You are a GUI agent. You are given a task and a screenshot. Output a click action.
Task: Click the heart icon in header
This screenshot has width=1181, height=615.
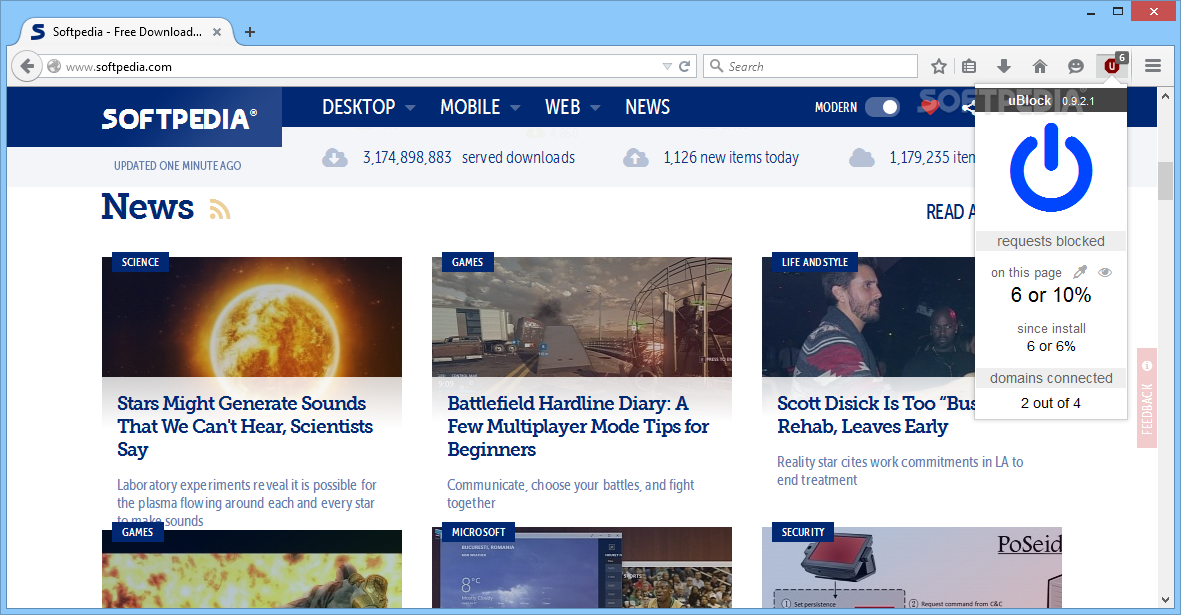pyautogui.click(x=929, y=107)
